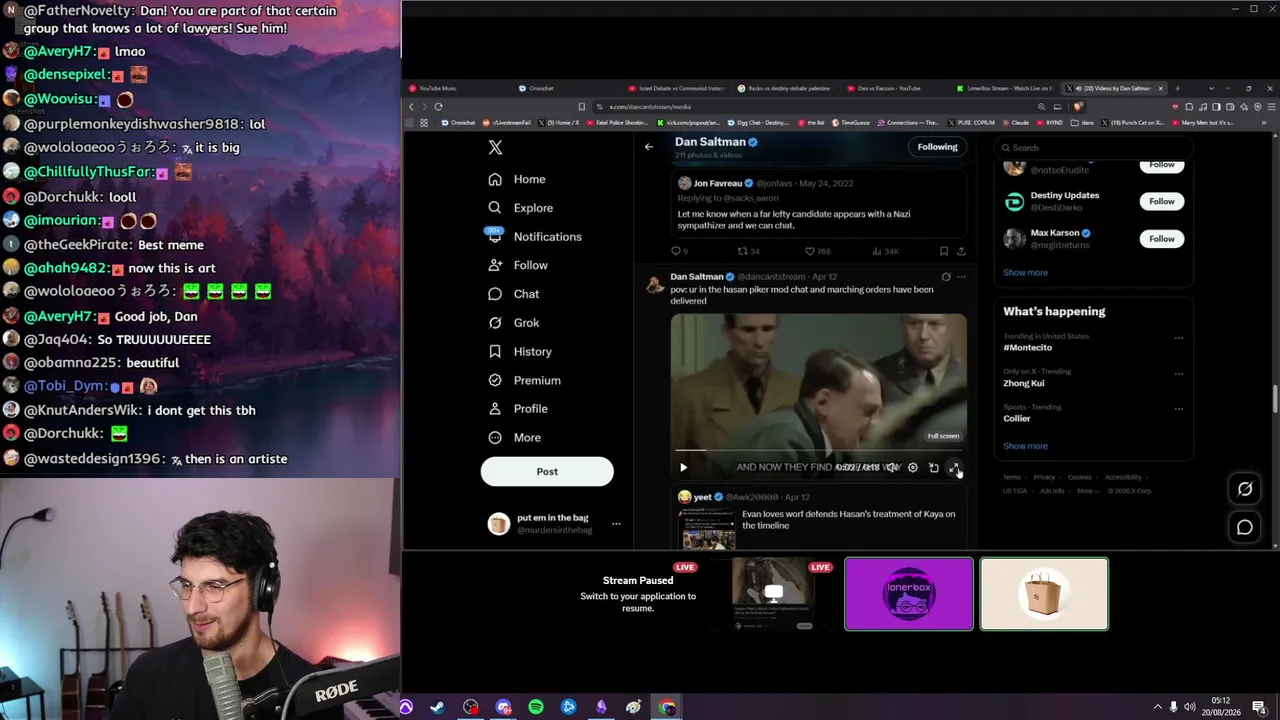1280x720 pixels.
Task: Go to Home in X sidebar
Action: [x=517, y=179]
